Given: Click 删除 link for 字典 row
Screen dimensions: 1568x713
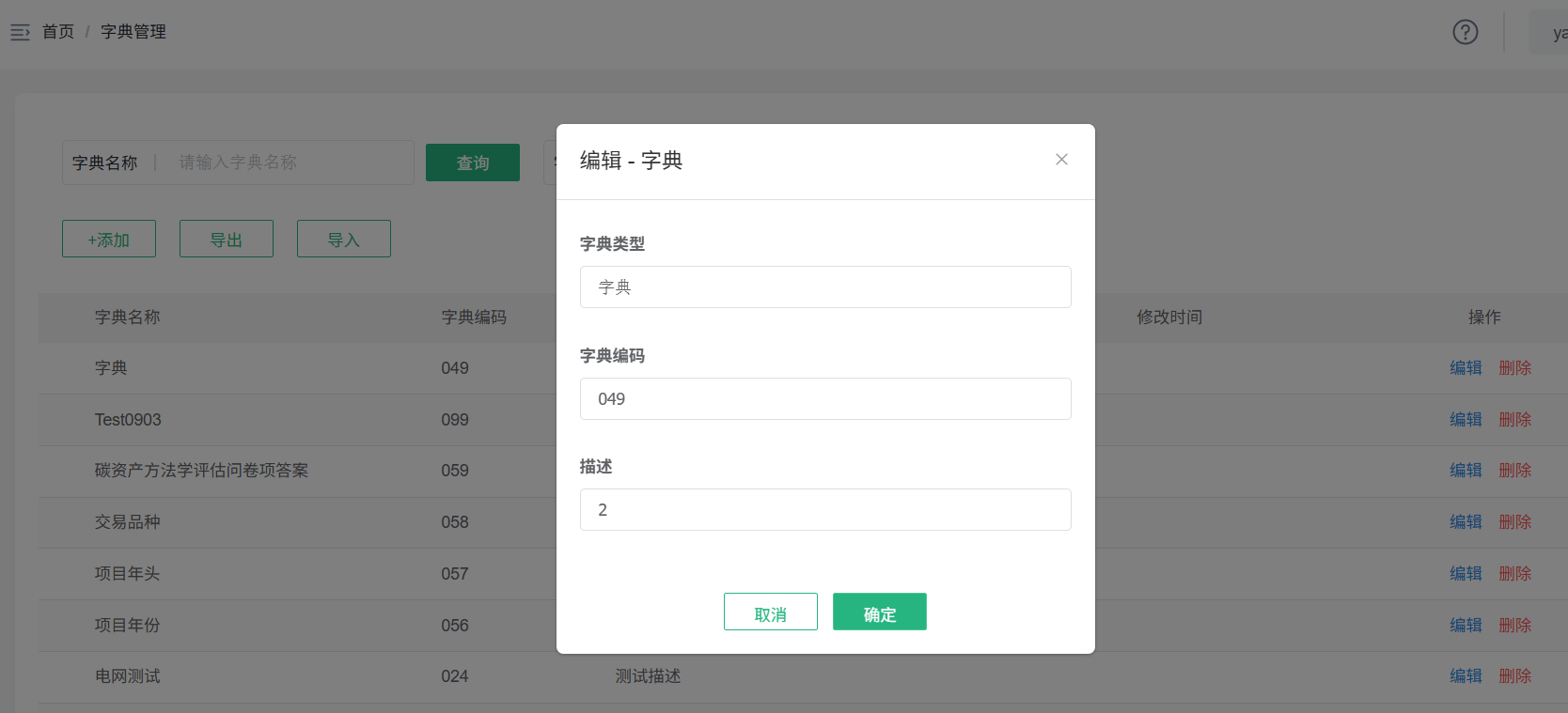Looking at the screenshot, I should pos(1515,367).
